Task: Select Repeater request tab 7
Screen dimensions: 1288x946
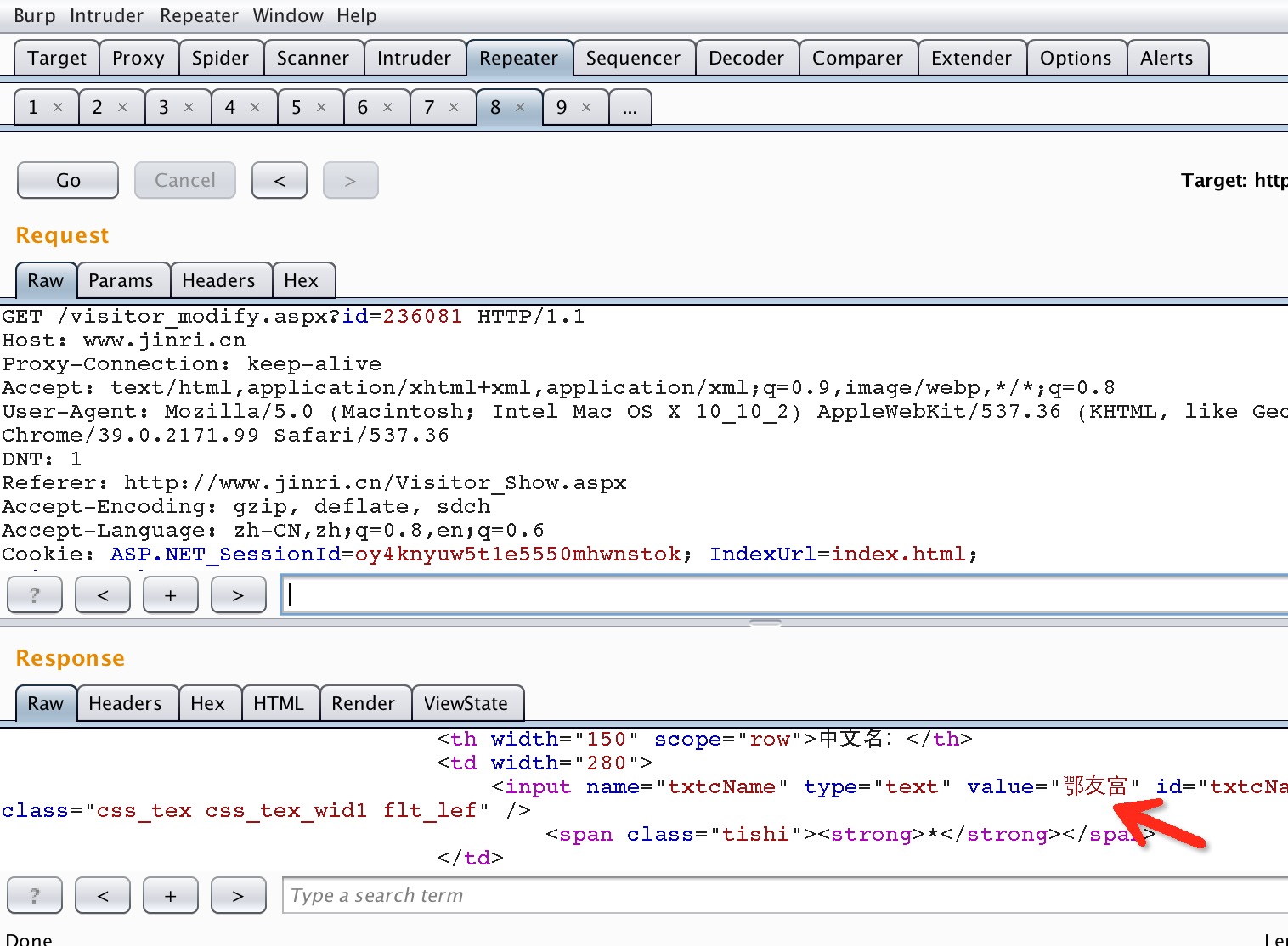Action: 429,107
